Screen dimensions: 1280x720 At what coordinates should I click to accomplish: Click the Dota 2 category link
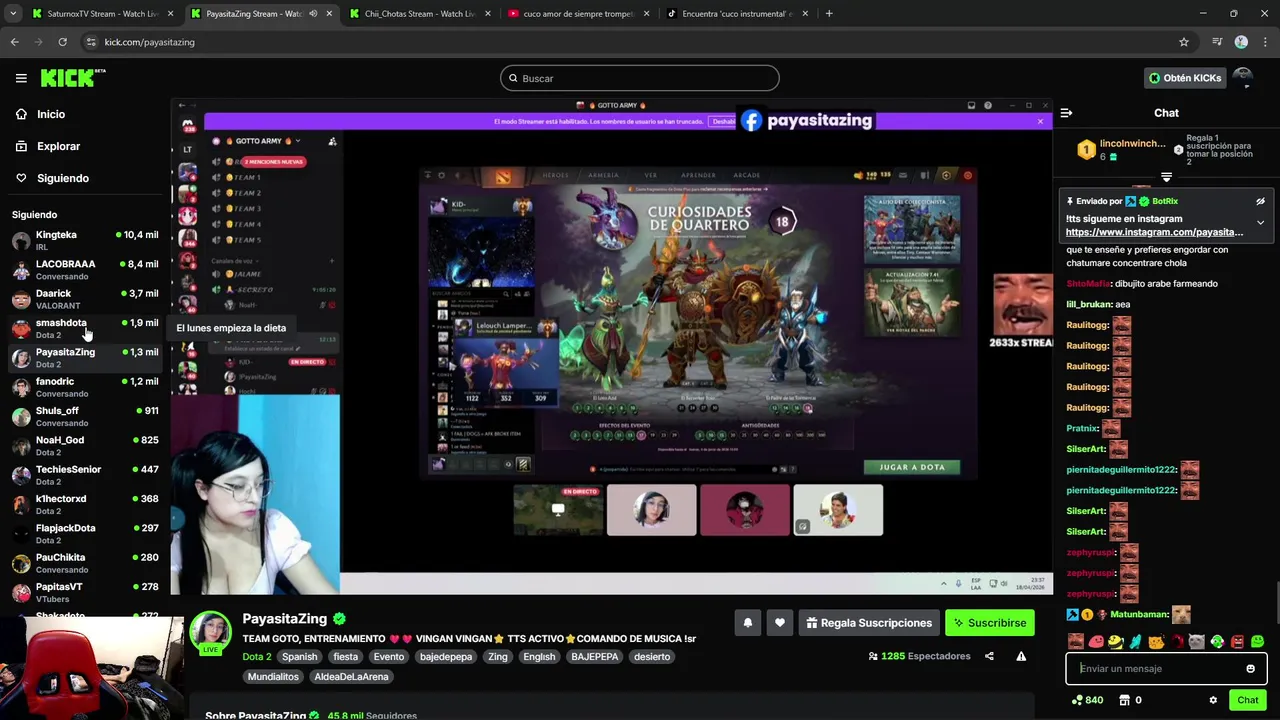click(257, 656)
